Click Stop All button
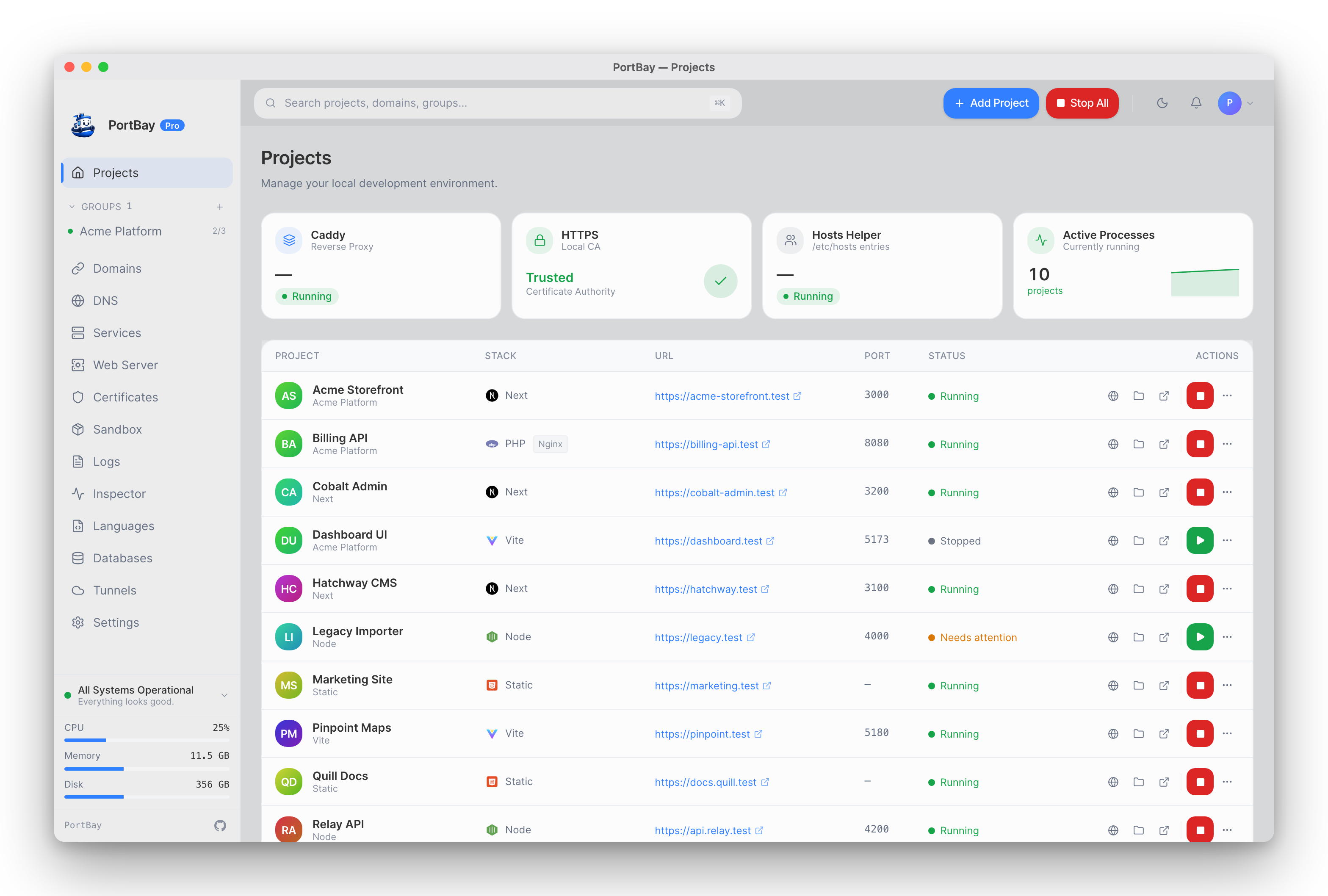Screen dimensions: 1328x896 click(x=1082, y=103)
